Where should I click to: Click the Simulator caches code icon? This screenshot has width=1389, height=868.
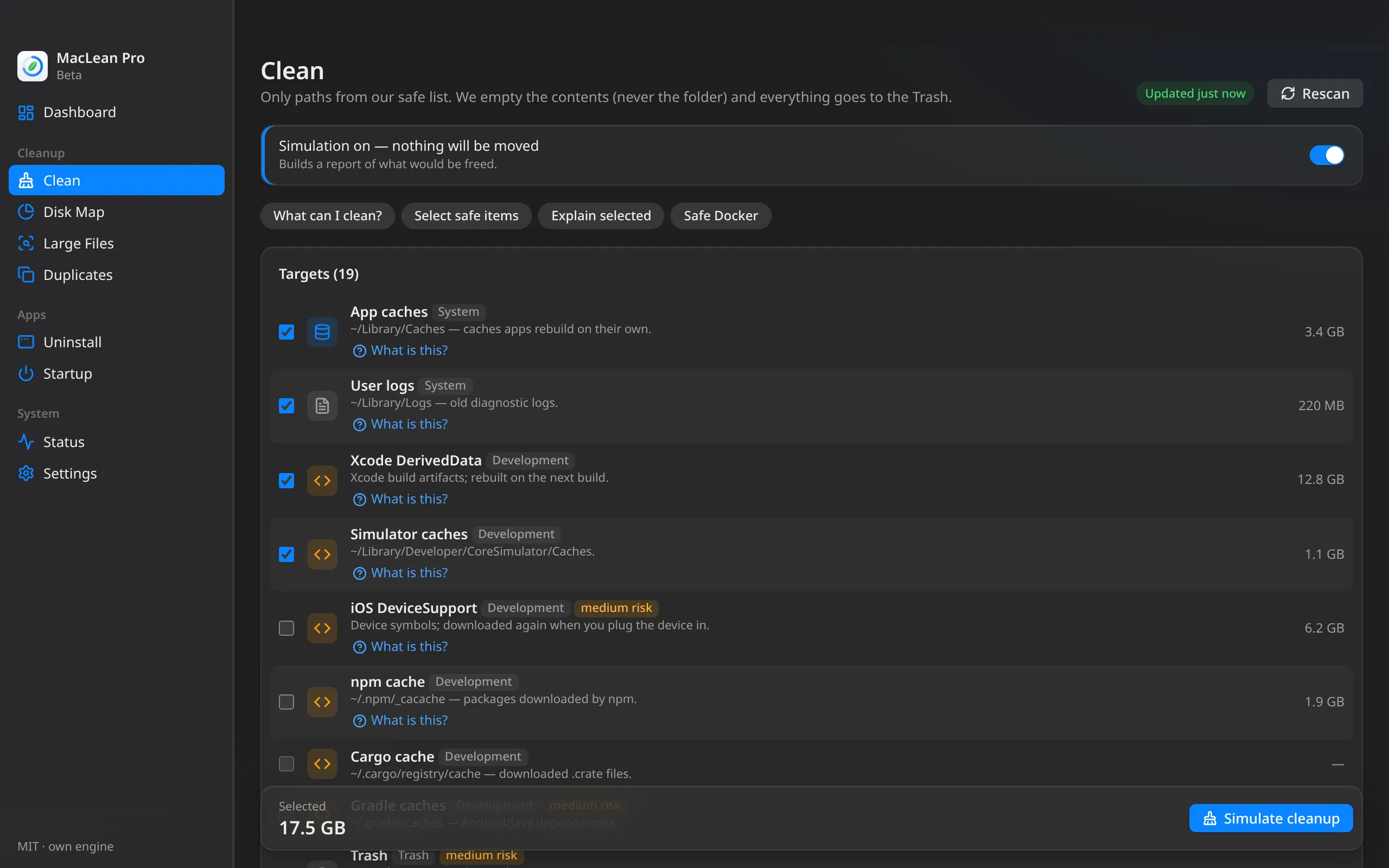[x=322, y=554]
